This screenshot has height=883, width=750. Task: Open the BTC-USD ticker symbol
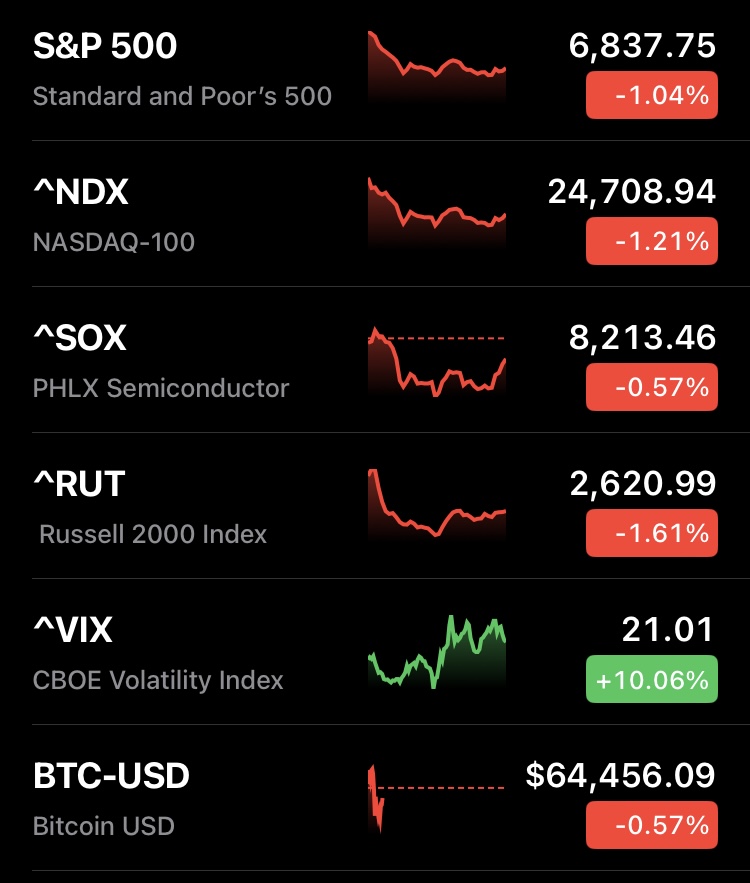pos(111,776)
